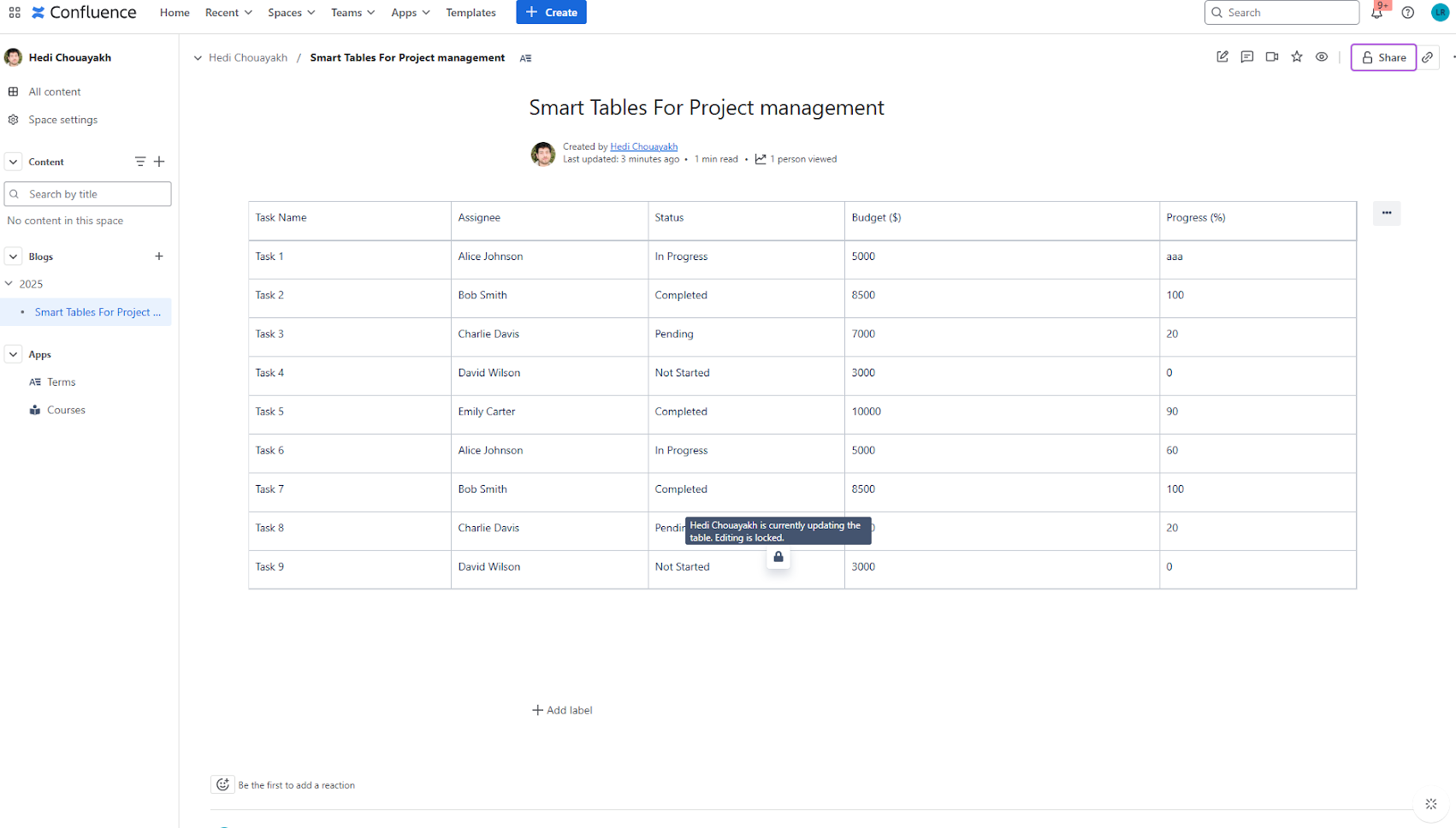The height and width of the screenshot is (828, 1456).
Task: Toggle the watch eye icon
Action: [1322, 57]
